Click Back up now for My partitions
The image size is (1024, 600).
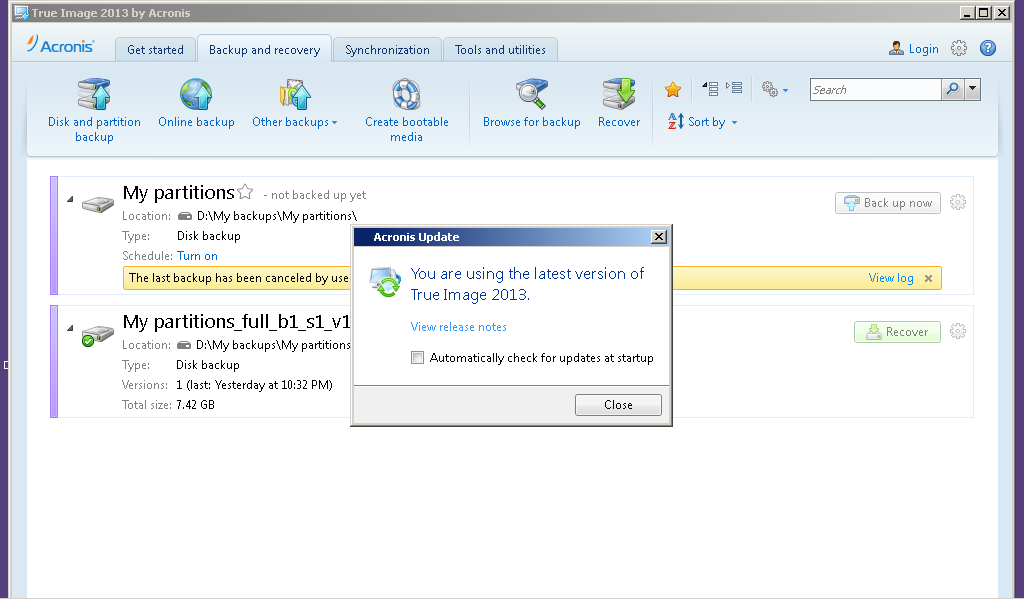click(888, 203)
